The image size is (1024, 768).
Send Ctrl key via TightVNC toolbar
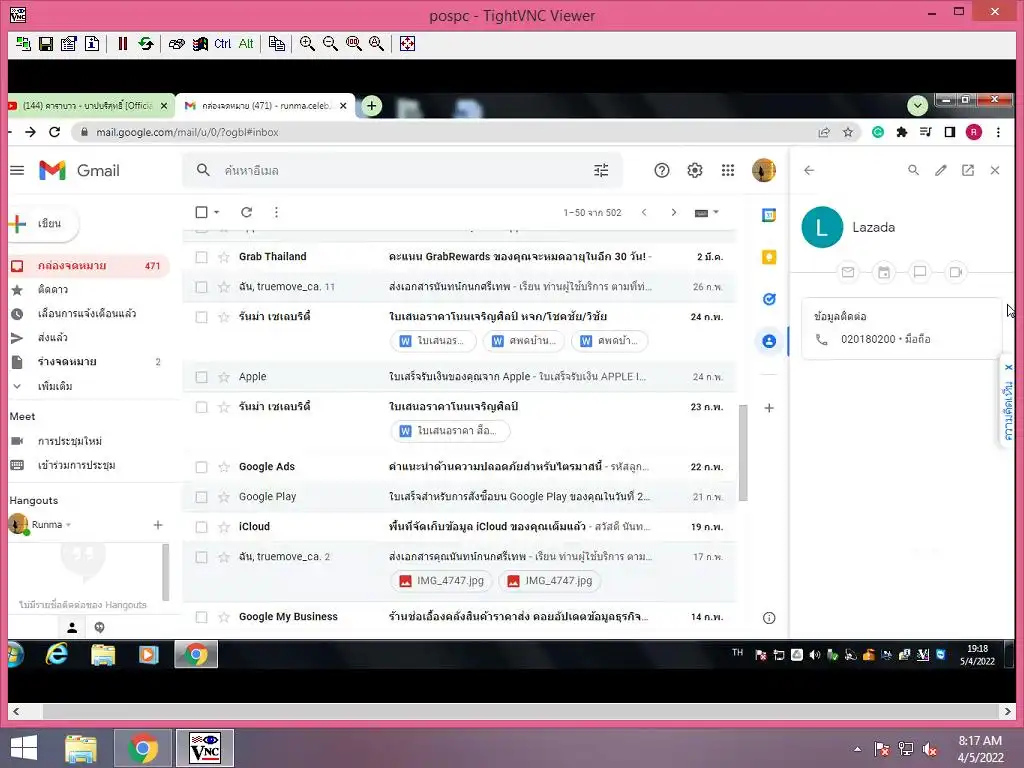pos(223,44)
